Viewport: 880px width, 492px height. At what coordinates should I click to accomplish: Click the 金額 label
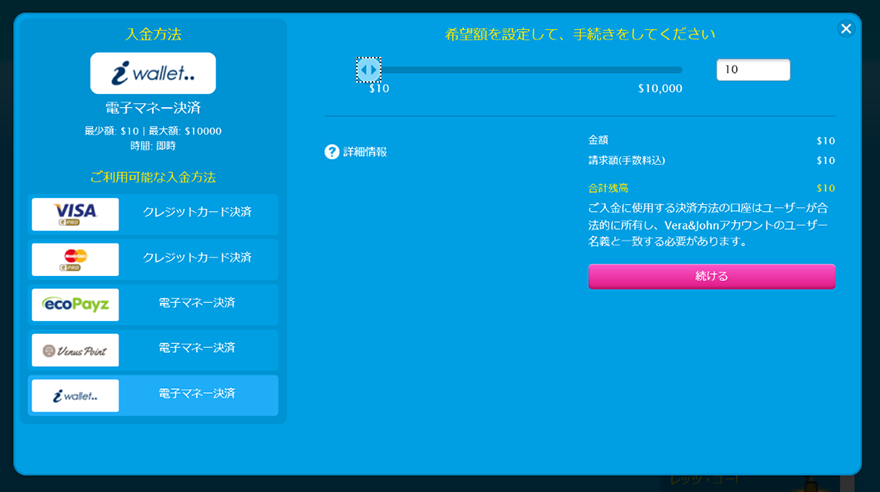click(598, 140)
